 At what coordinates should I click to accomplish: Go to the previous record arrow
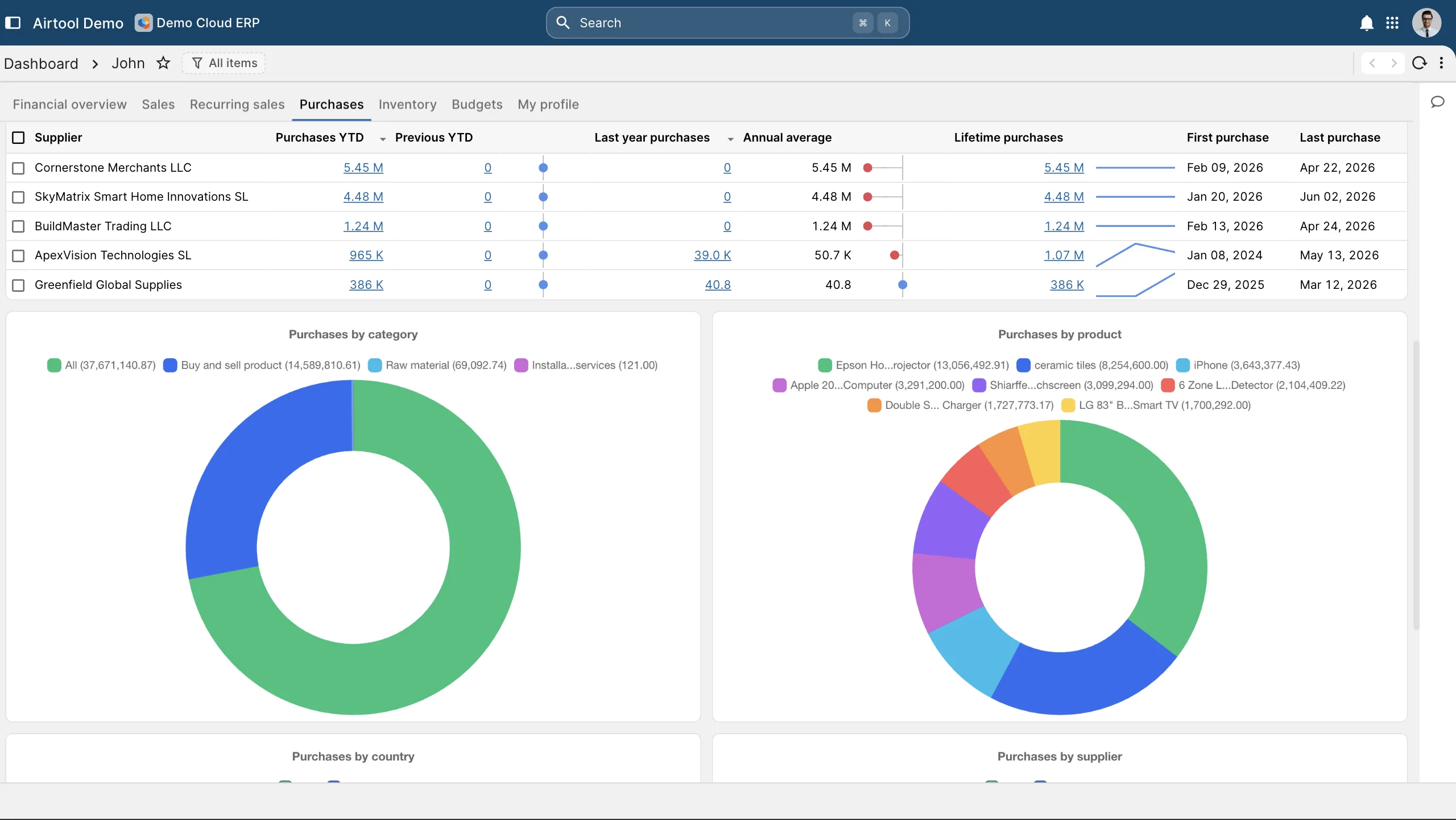(x=1372, y=63)
